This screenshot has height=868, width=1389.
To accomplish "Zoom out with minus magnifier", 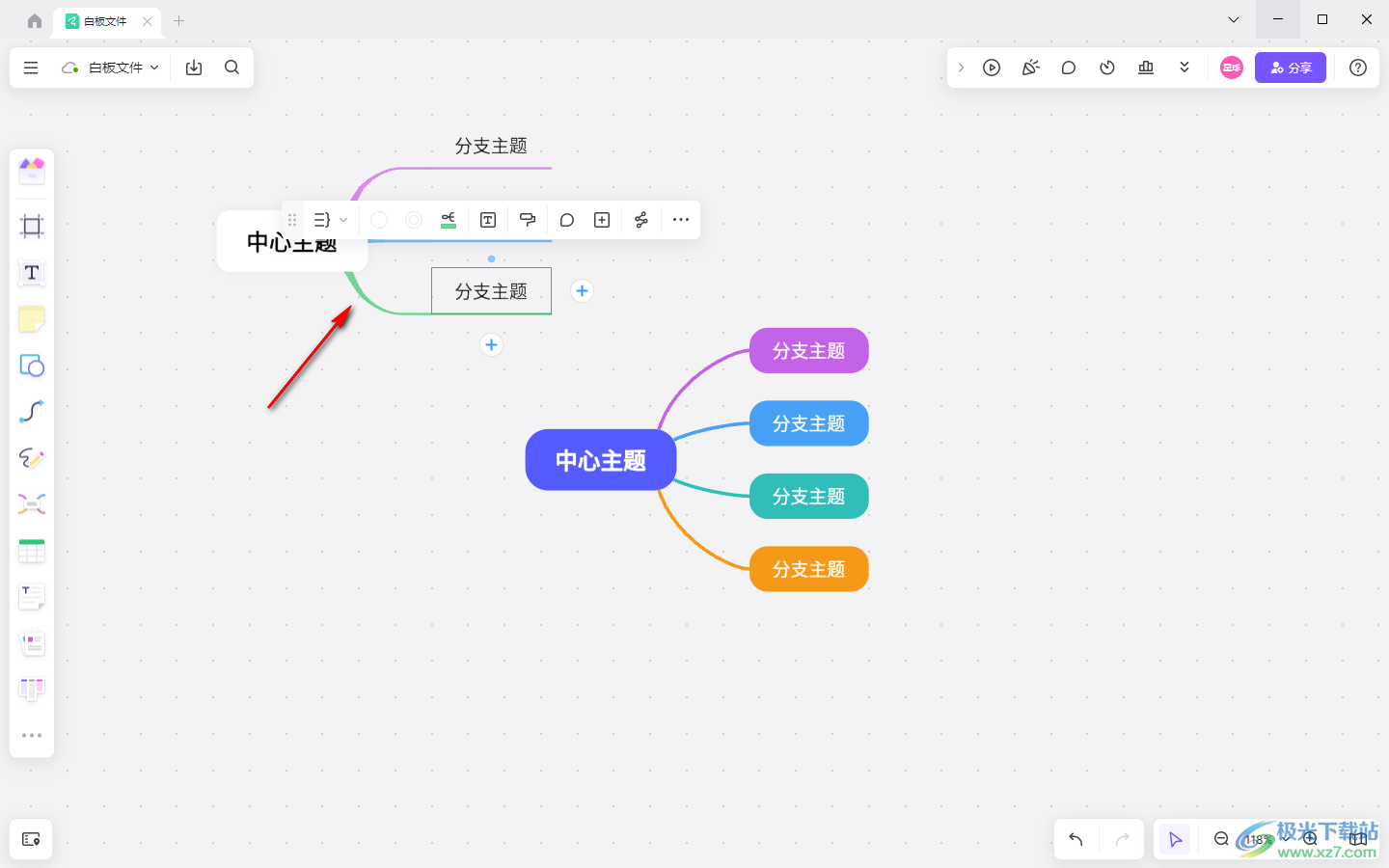I will (1221, 839).
